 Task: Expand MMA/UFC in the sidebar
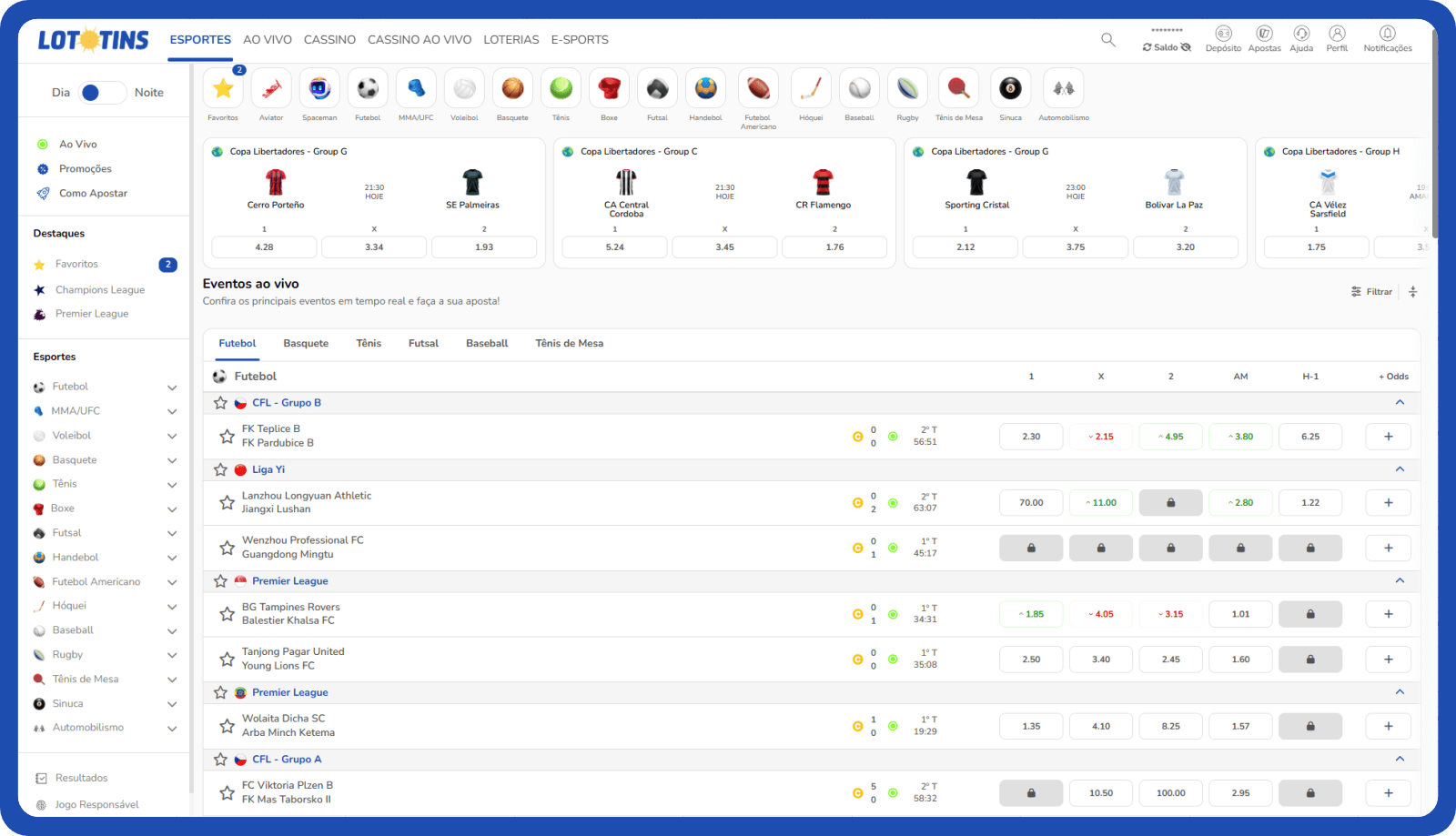click(x=172, y=411)
